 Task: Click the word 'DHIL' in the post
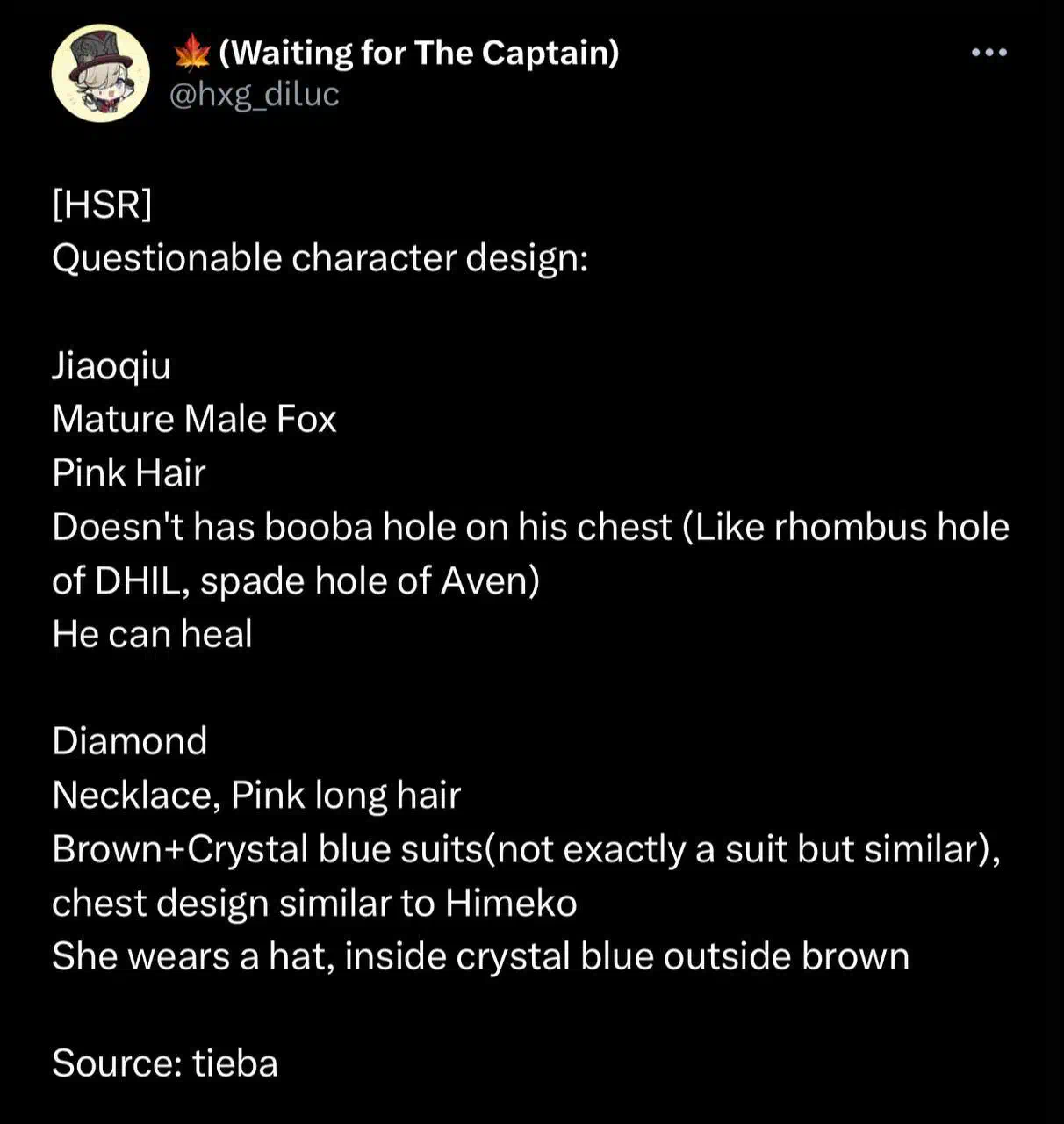pyautogui.click(x=140, y=581)
